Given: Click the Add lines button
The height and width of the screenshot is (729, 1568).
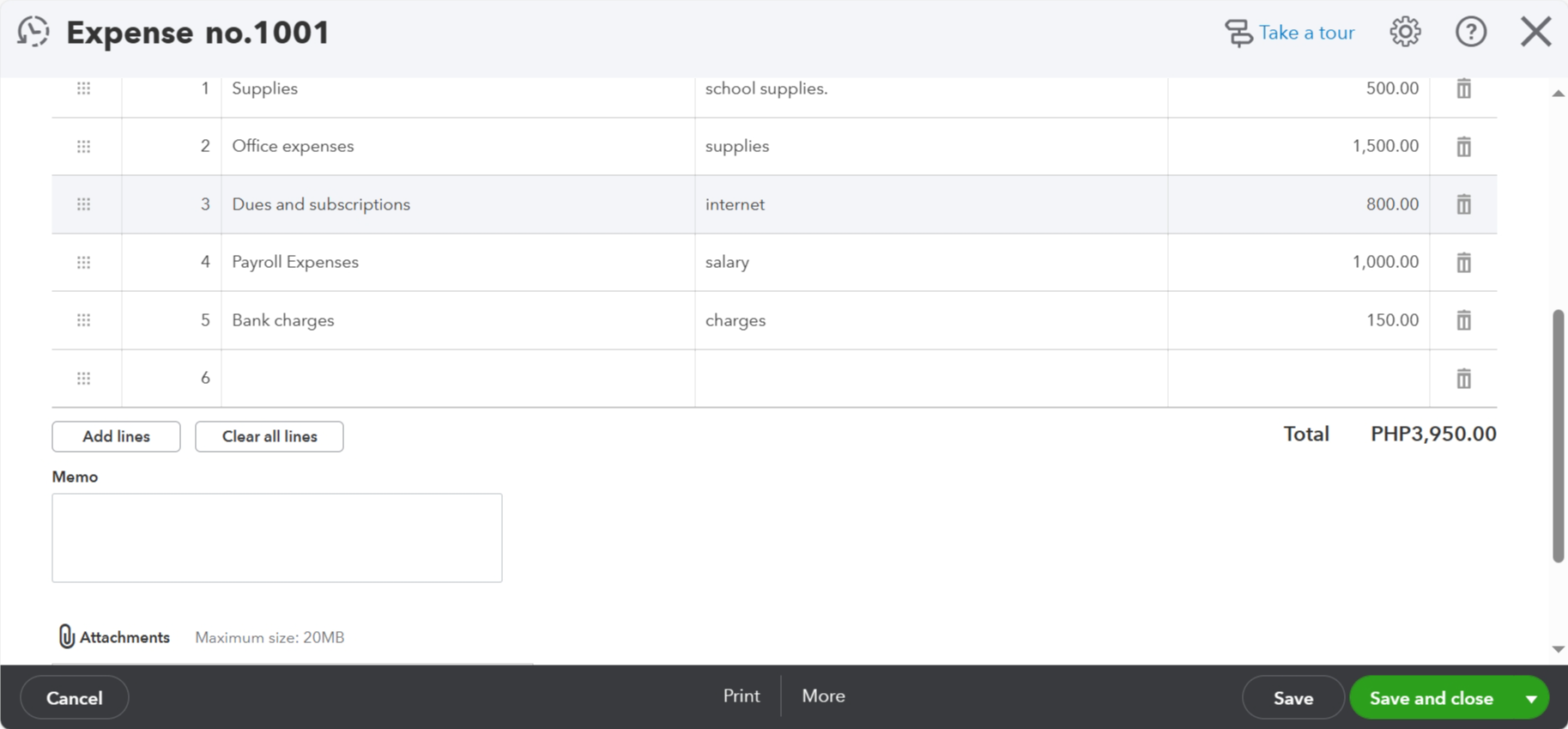Looking at the screenshot, I should point(116,436).
